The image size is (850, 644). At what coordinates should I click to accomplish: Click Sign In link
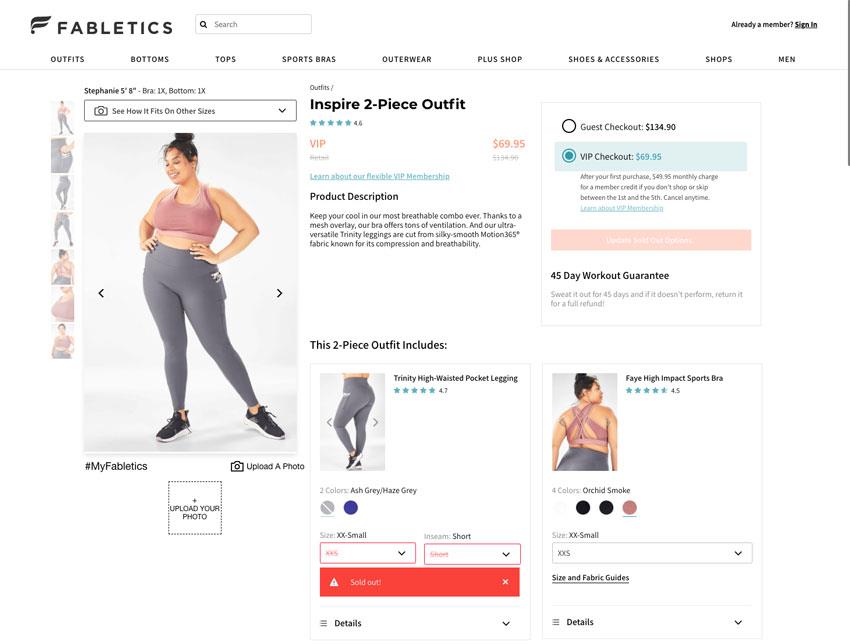(x=806, y=24)
